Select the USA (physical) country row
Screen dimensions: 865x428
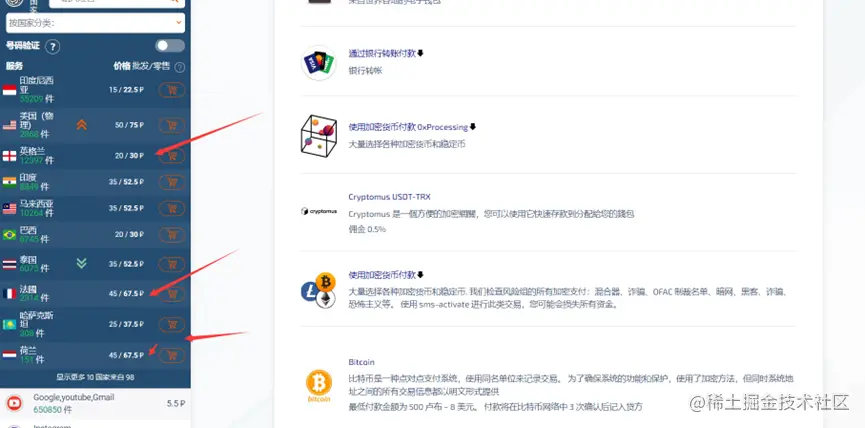pyautogui.click(x=95, y=125)
